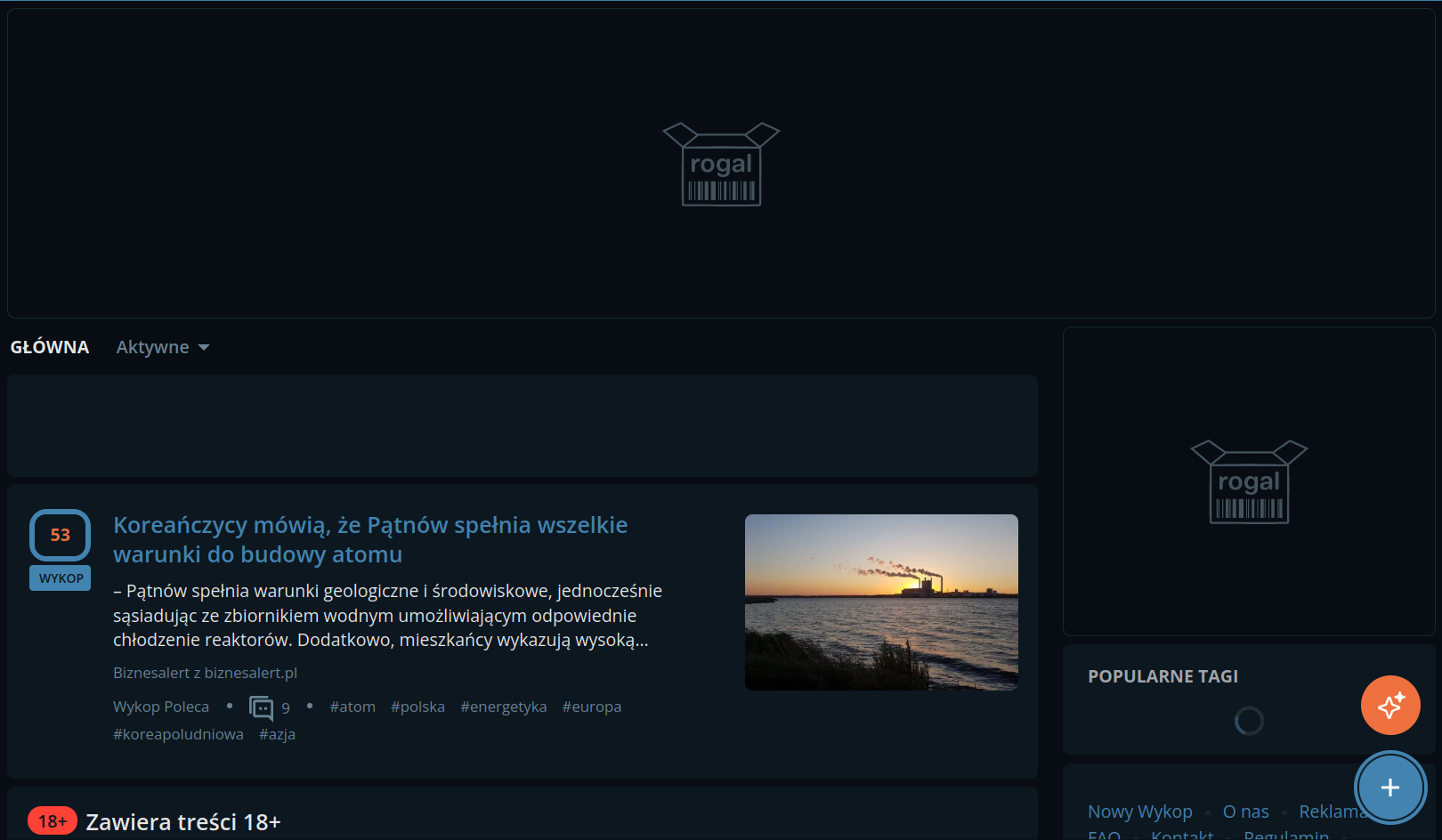The image size is (1442, 840).
Task: Click the blue plus add button
Action: click(x=1389, y=787)
